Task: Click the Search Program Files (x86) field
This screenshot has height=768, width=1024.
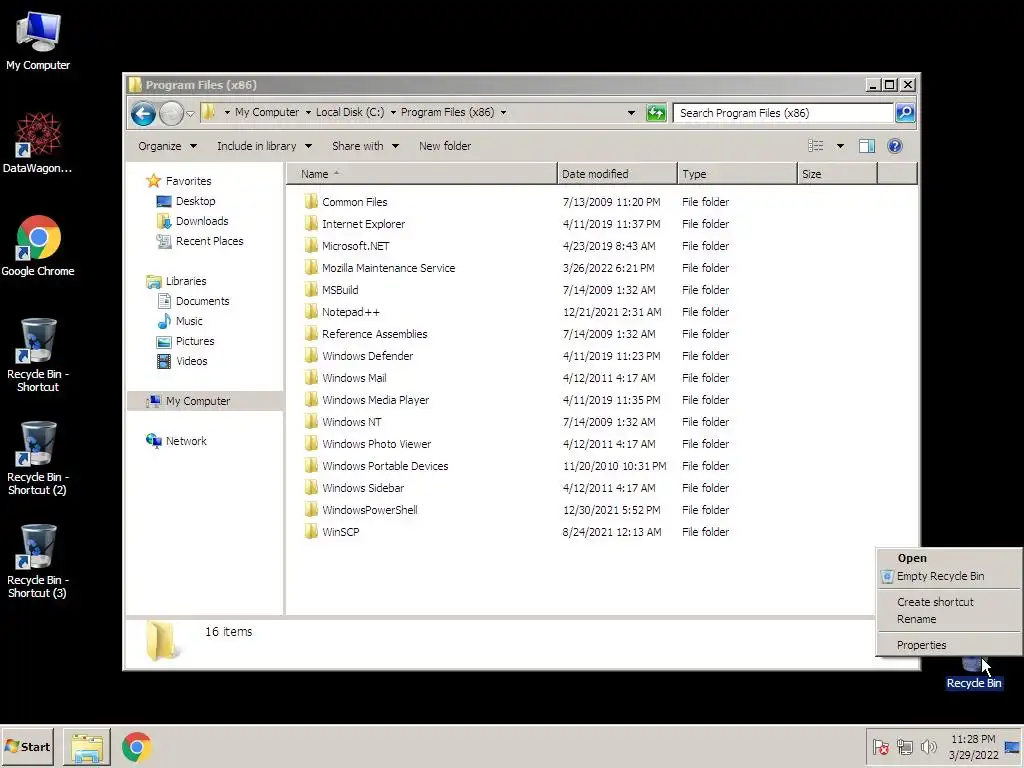Action: point(783,113)
